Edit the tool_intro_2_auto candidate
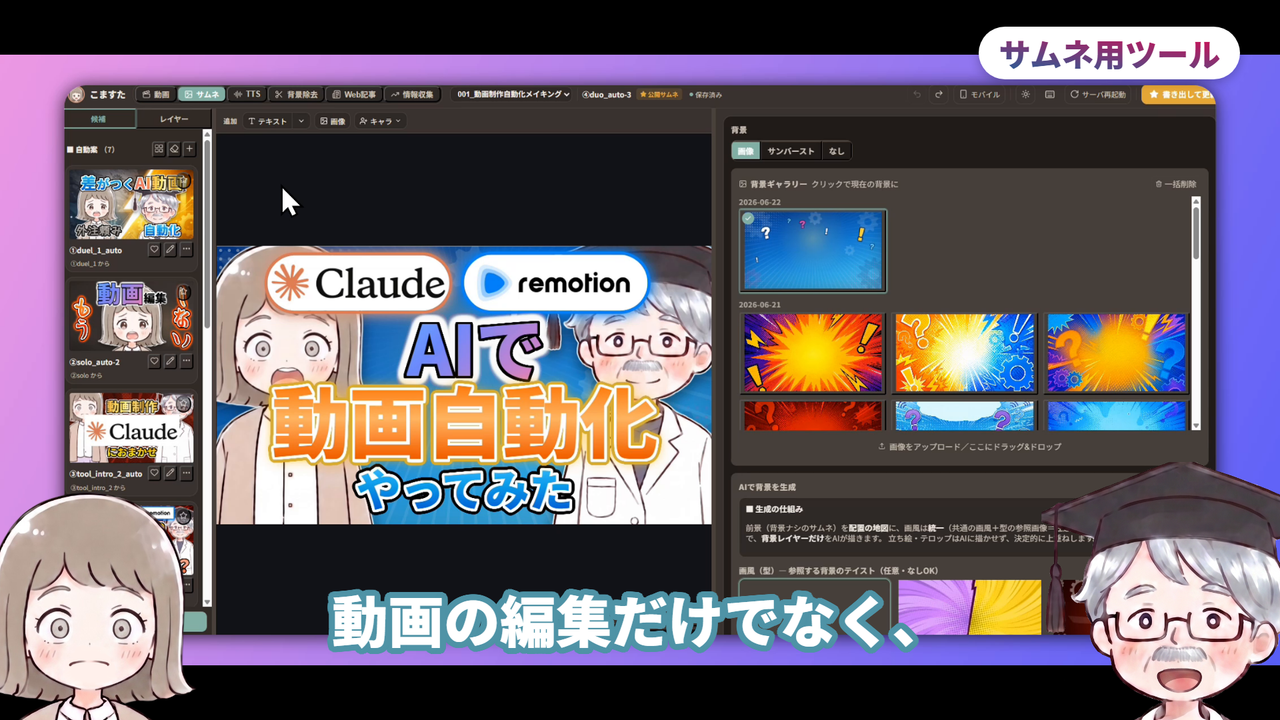1280x720 pixels. 170,473
